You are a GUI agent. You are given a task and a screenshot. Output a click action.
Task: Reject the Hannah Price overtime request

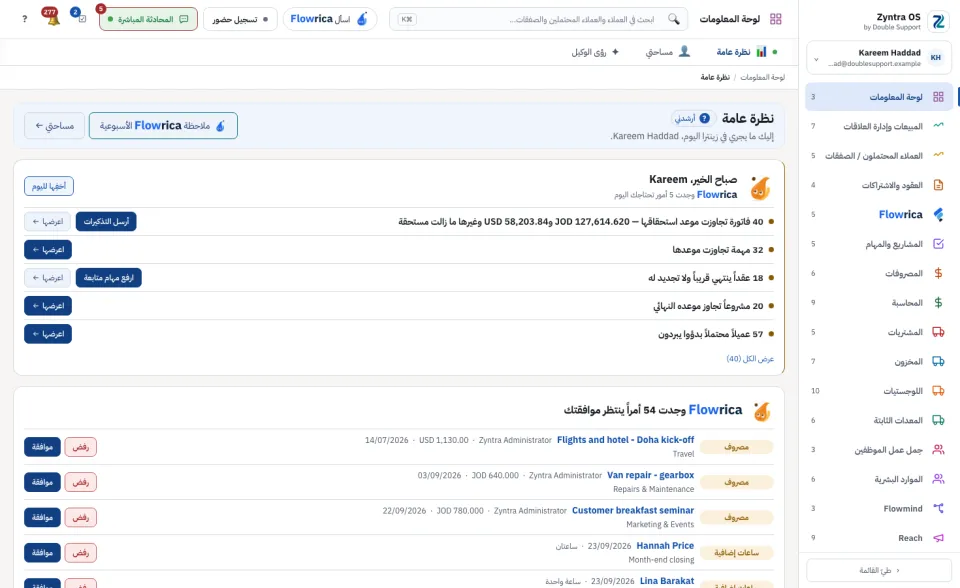pos(81,553)
